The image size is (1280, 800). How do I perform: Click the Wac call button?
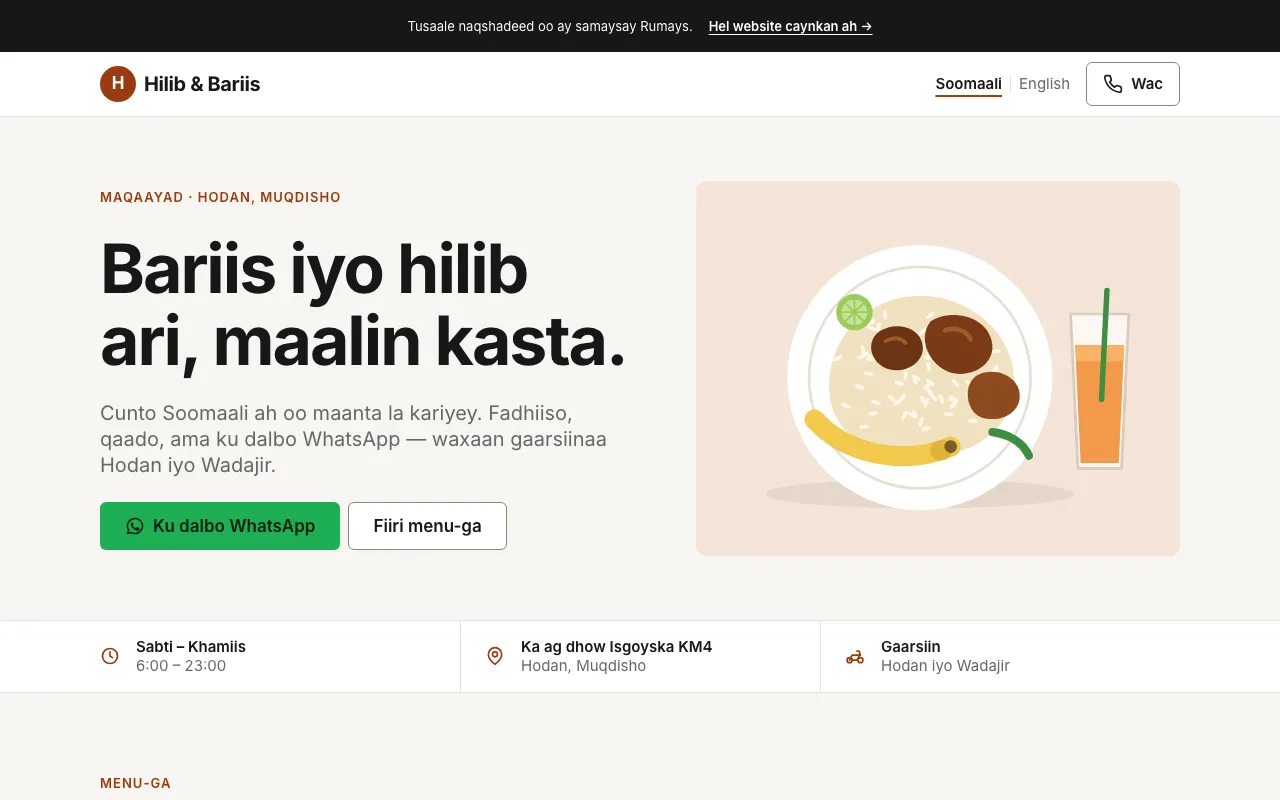(x=1133, y=84)
